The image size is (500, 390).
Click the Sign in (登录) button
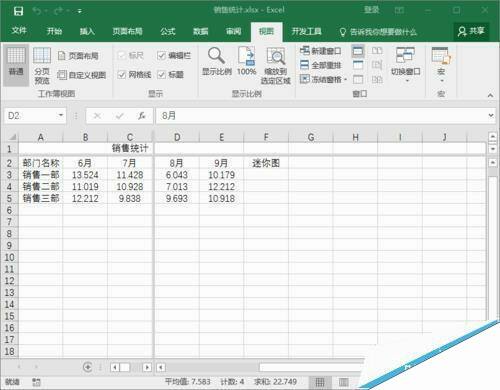372,10
